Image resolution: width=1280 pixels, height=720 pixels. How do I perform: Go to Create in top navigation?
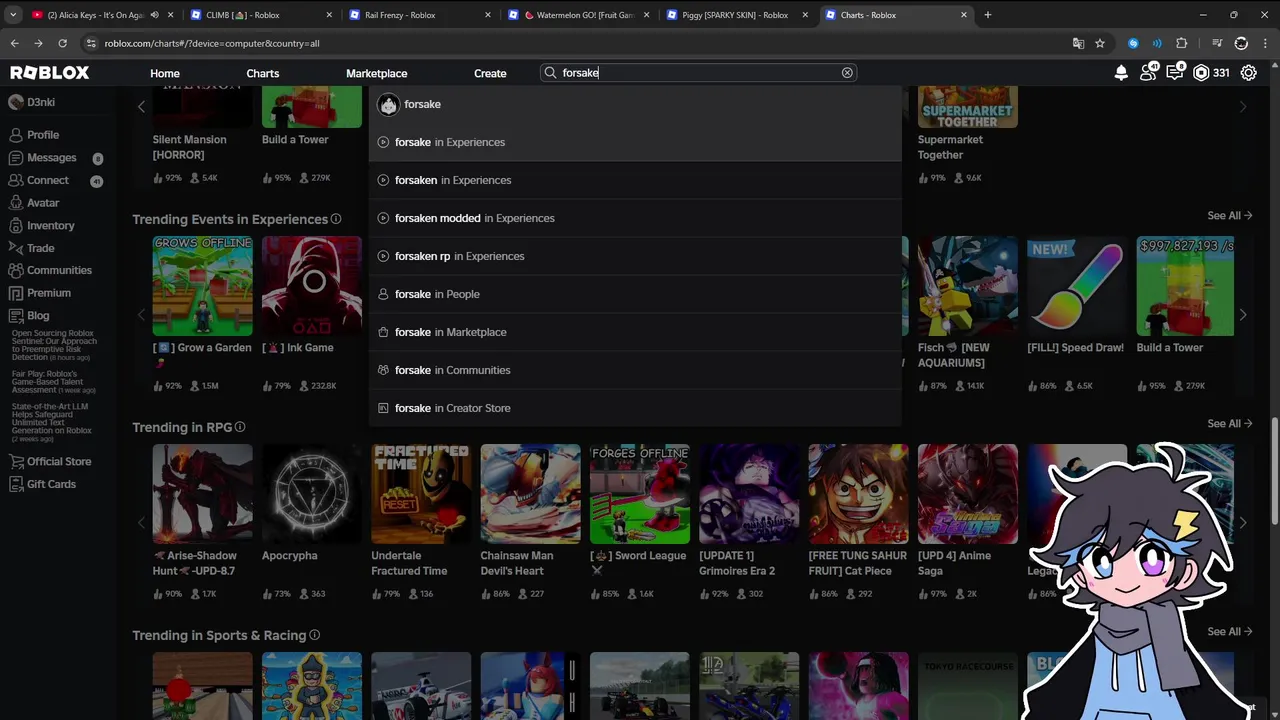pyautogui.click(x=490, y=73)
